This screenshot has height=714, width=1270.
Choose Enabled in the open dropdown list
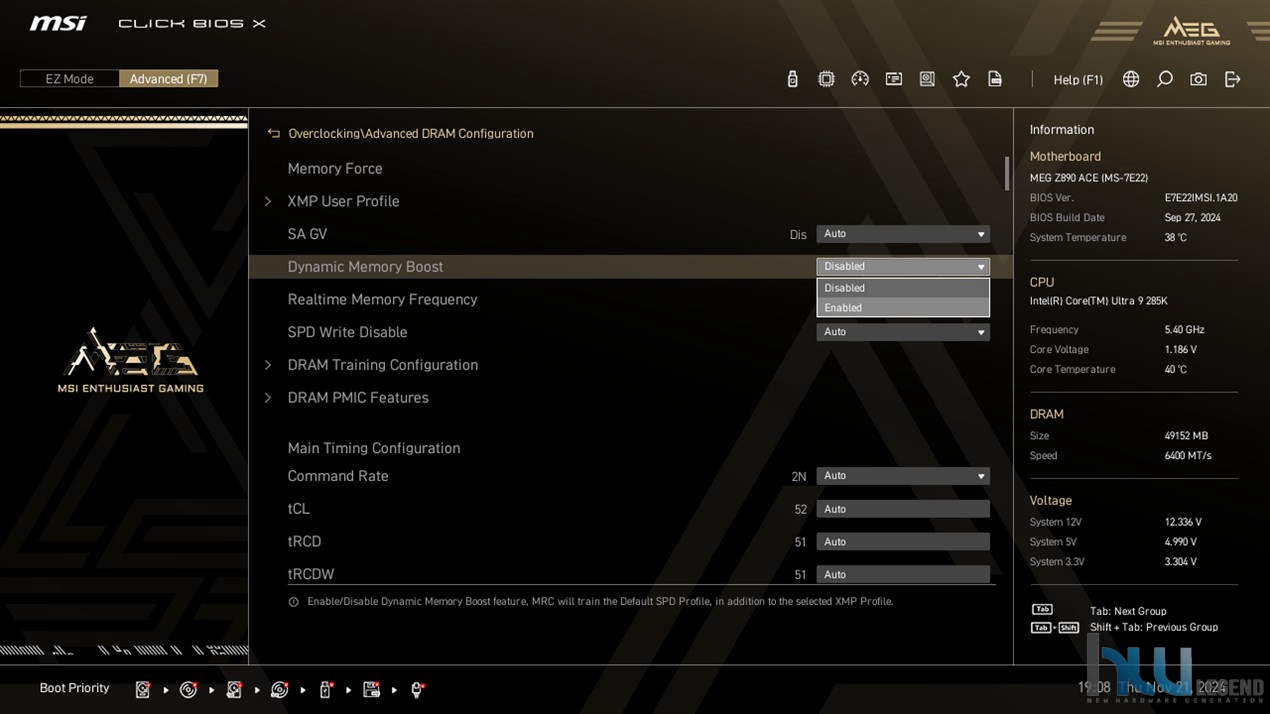coord(903,308)
